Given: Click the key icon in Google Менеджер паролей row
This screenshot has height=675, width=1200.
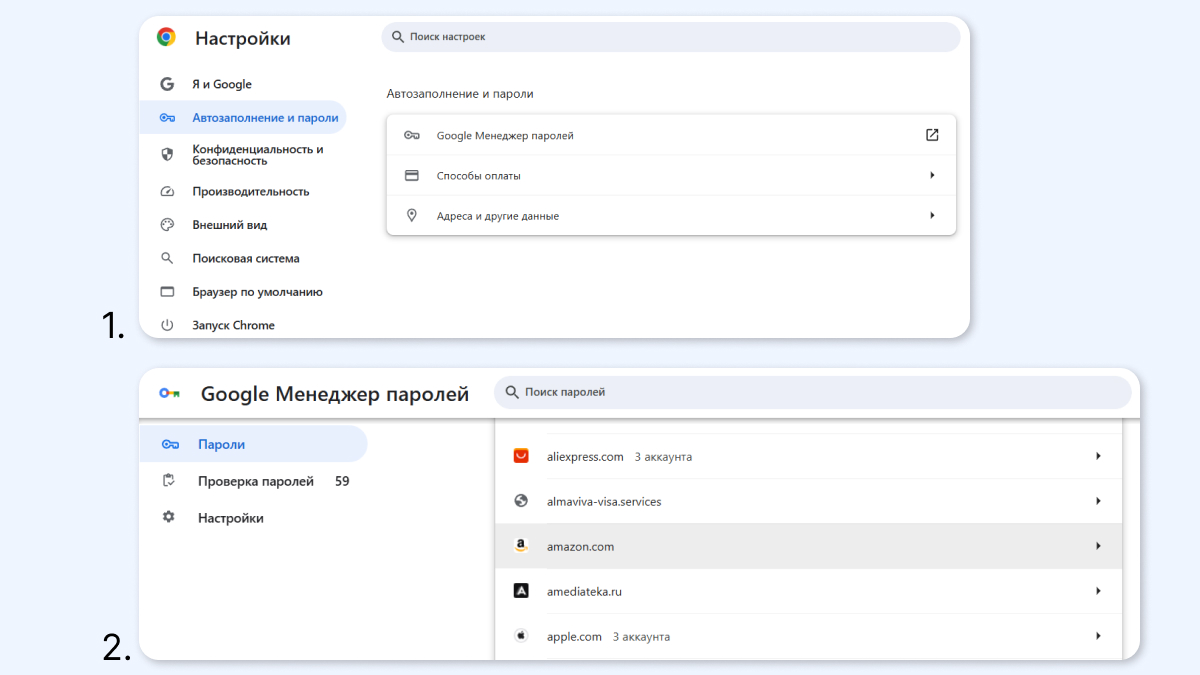Looking at the screenshot, I should click(411, 135).
